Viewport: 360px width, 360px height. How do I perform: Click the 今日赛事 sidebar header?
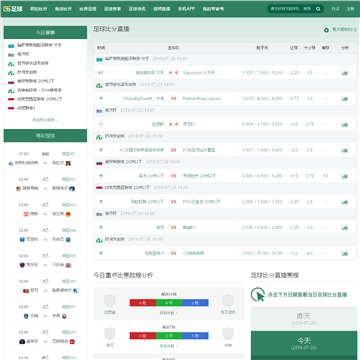coord(45,33)
